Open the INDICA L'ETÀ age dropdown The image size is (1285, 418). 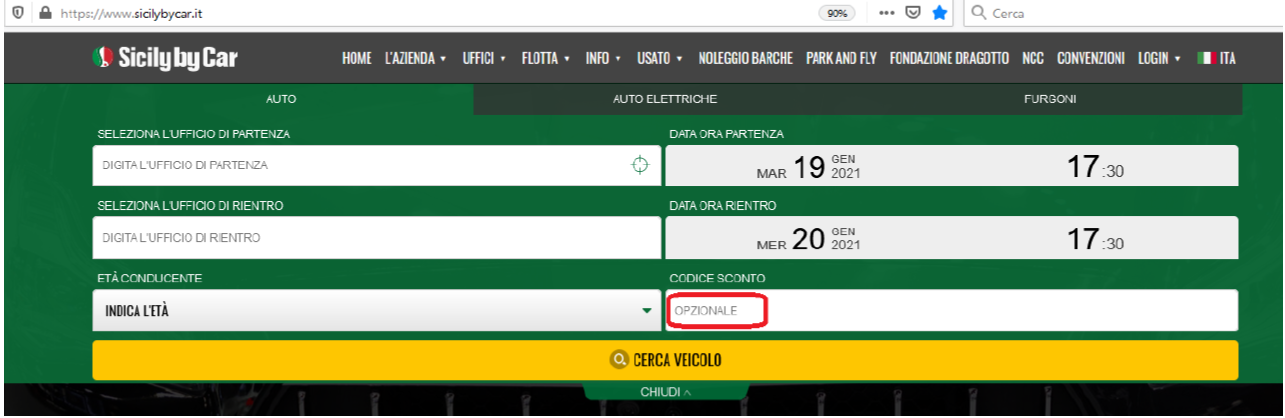(x=377, y=310)
